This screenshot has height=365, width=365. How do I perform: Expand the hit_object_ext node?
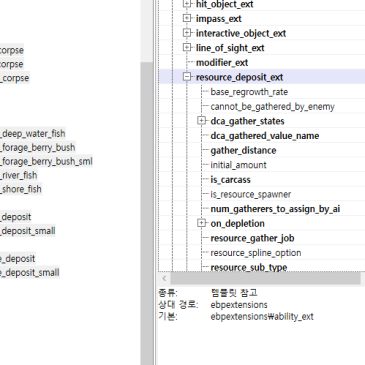[187, 4]
